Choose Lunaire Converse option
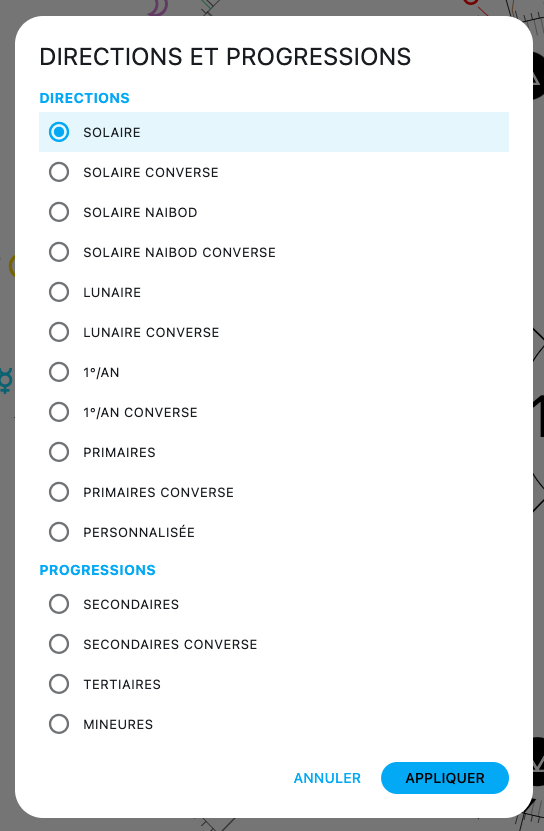544x831 pixels. click(x=274, y=332)
